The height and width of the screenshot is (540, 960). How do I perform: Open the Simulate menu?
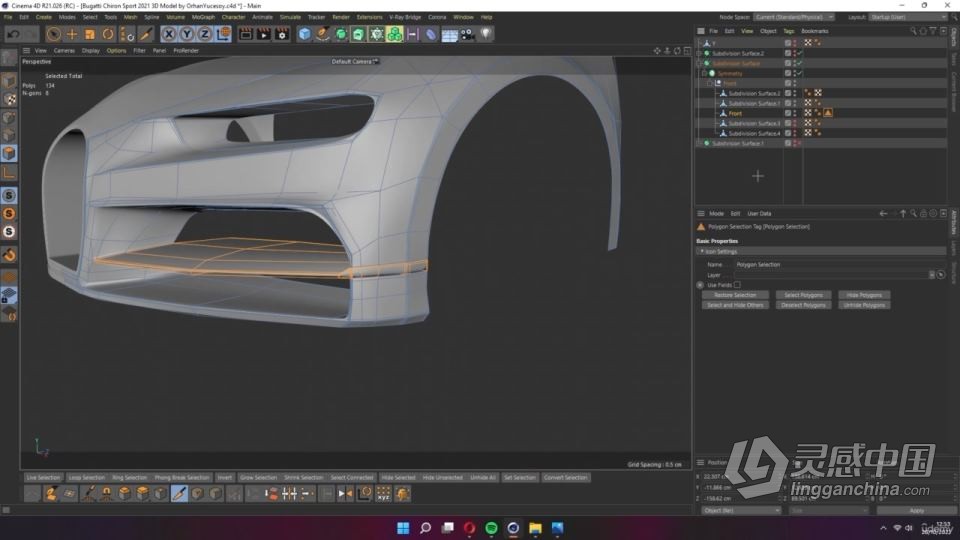(290, 17)
